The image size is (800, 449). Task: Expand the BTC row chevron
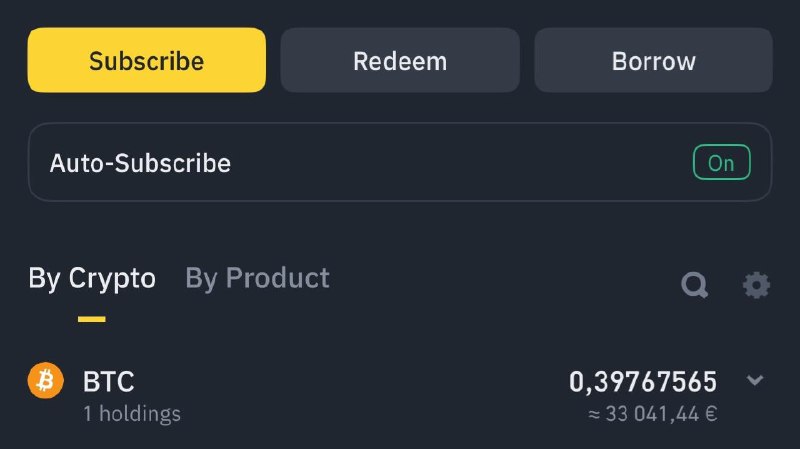(755, 380)
